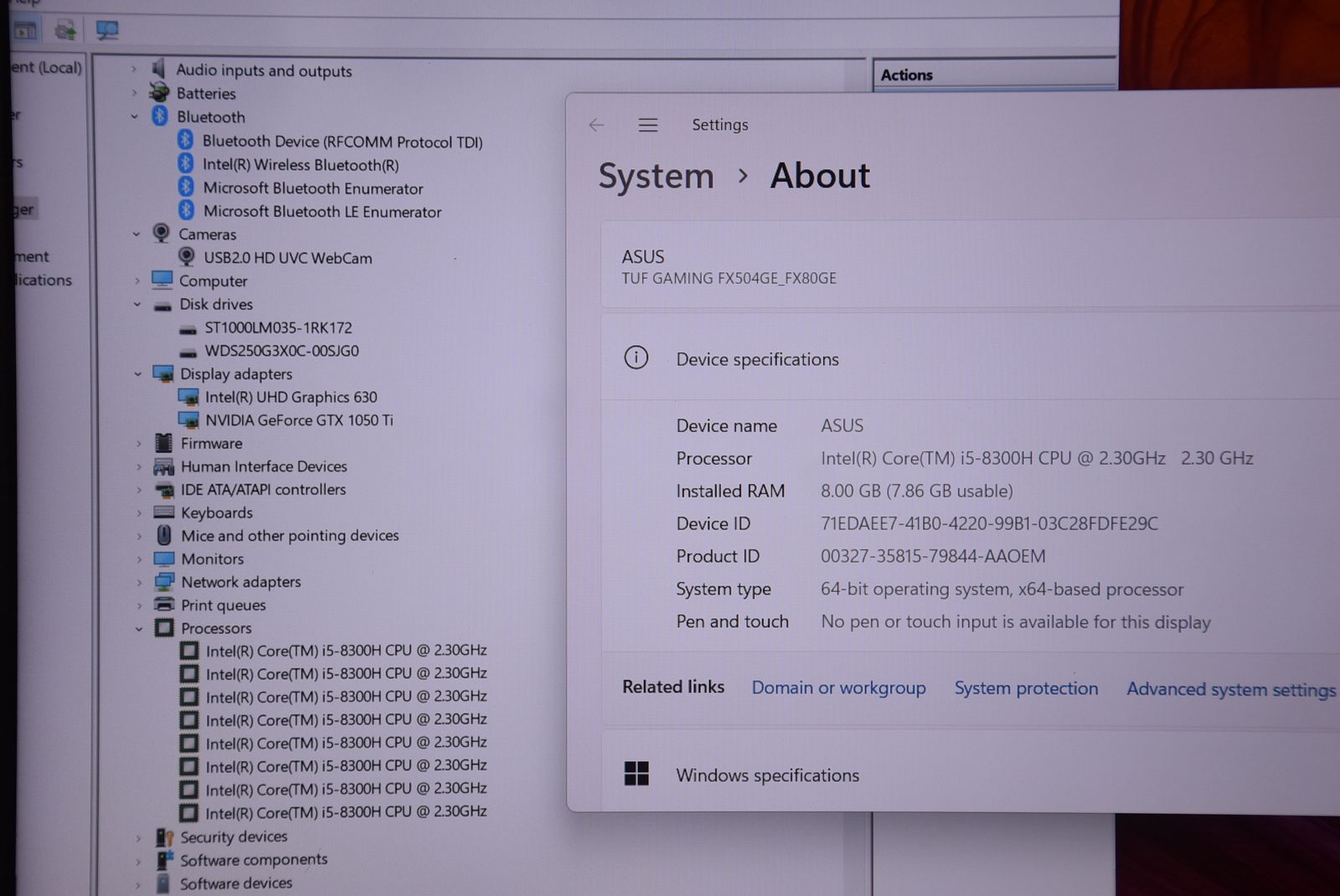
Task: Click the Keyboards category icon
Action: [164, 512]
